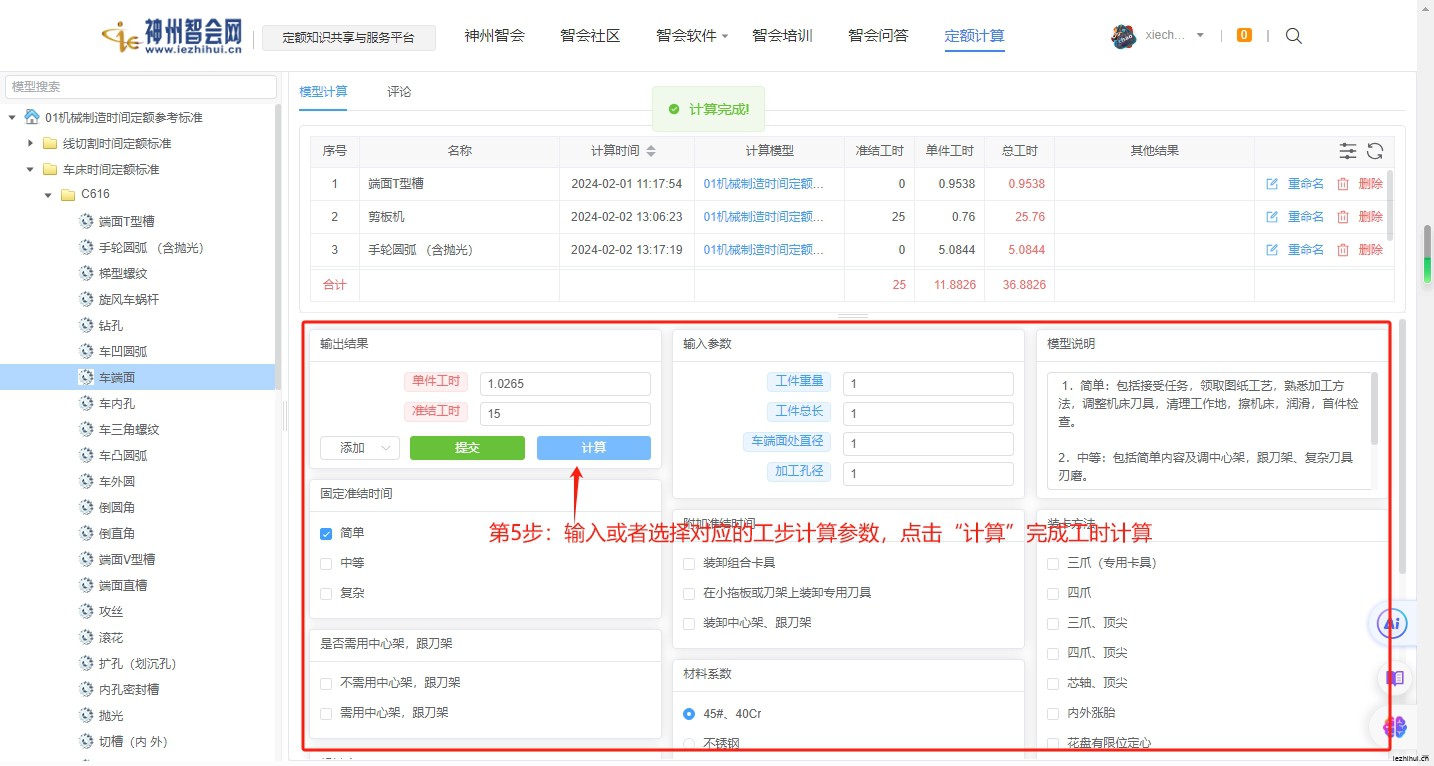1434x766 pixels.
Task: Open the 添加 dropdown
Action: [x=360, y=448]
